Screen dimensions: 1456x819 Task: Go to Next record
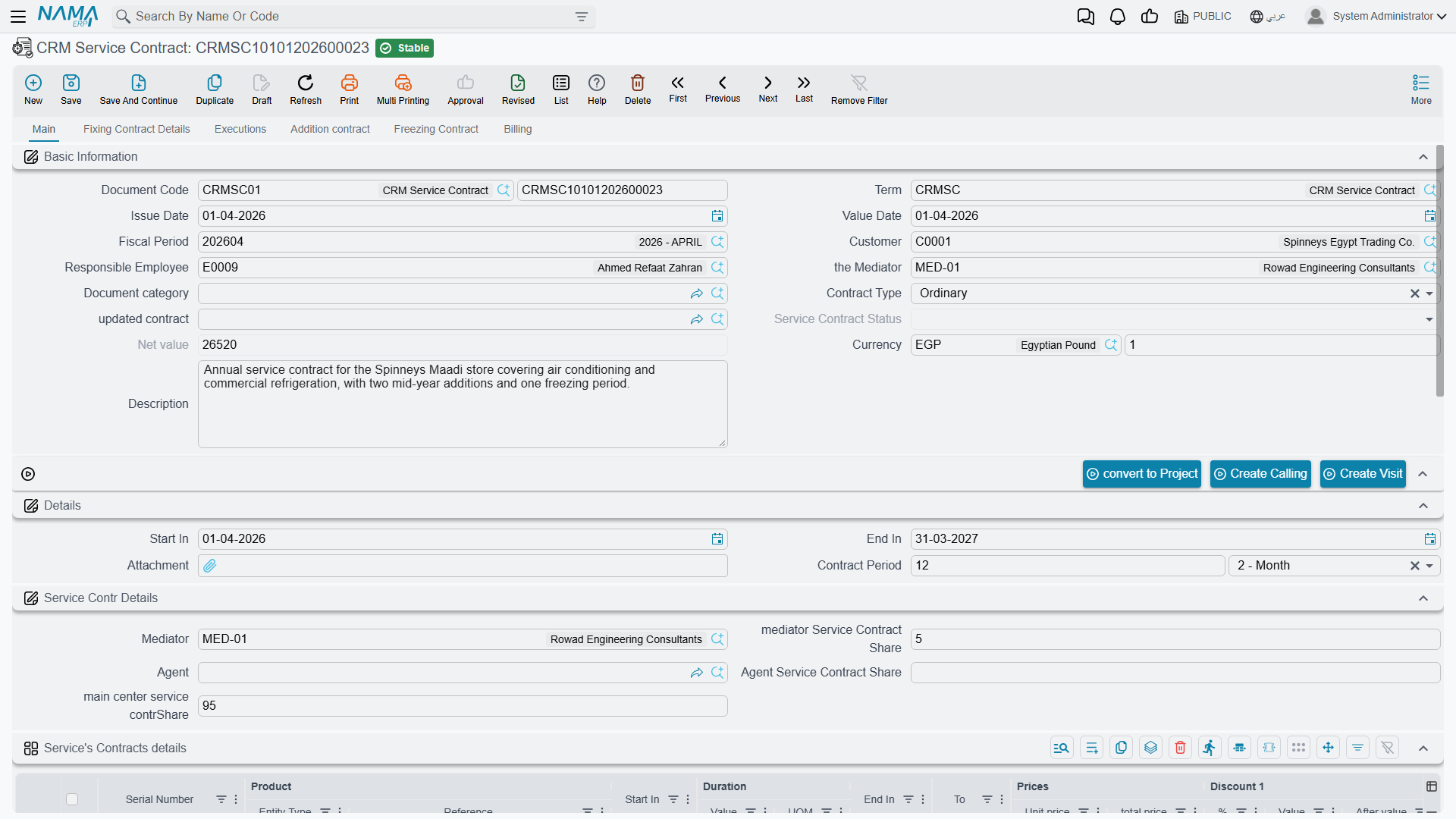pyautogui.click(x=768, y=88)
